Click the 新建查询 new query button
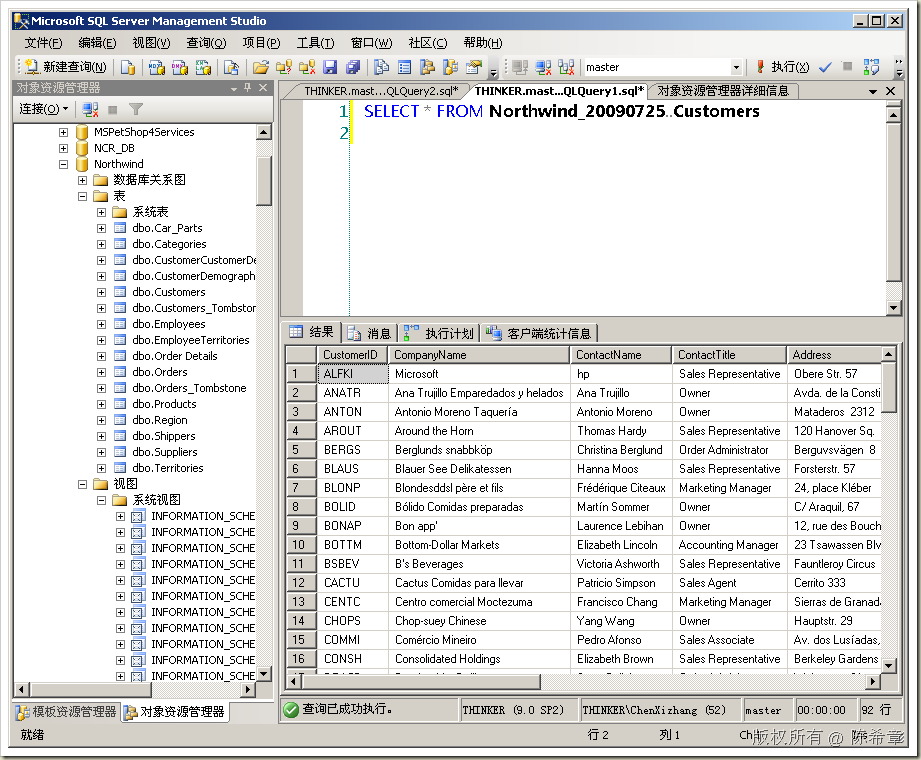 point(66,67)
